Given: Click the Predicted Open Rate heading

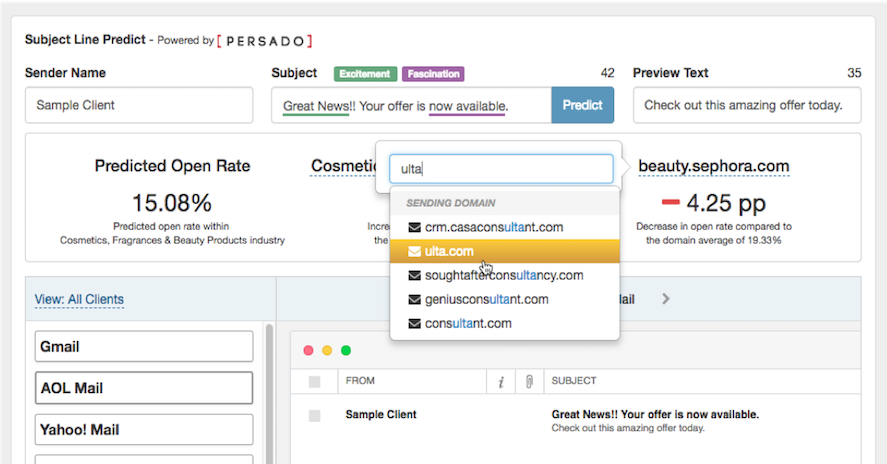Looking at the screenshot, I should 173,166.
